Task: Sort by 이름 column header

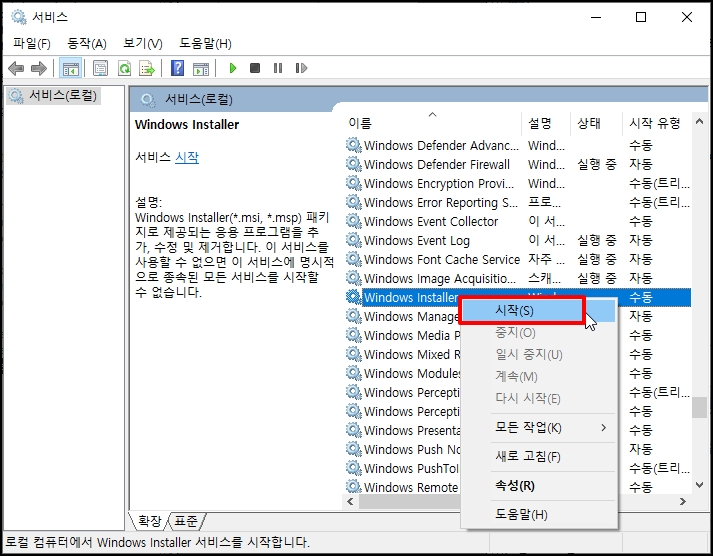Action: tap(432, 123)
